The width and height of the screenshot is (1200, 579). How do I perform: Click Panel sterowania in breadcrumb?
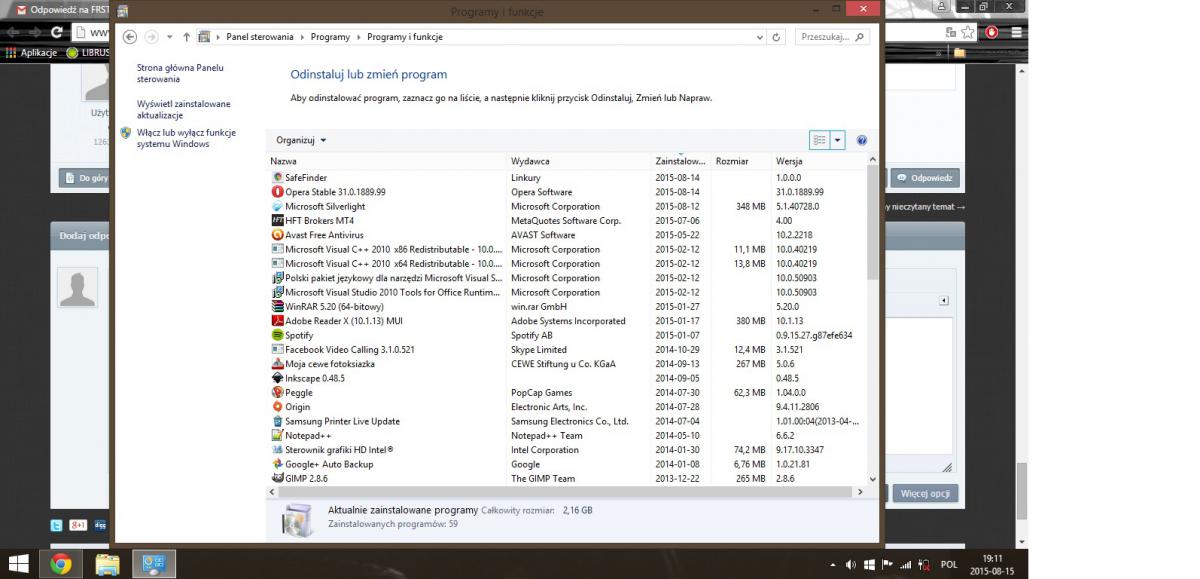tap(260, 37)
